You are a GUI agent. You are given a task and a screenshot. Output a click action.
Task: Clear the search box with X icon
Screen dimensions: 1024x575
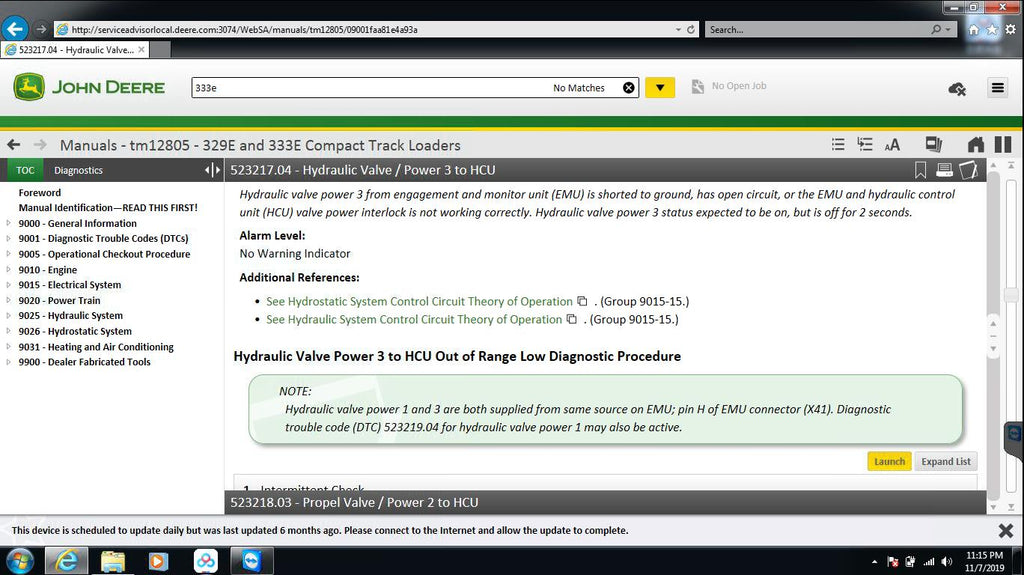pyautogui.click(x=628, y=88)
